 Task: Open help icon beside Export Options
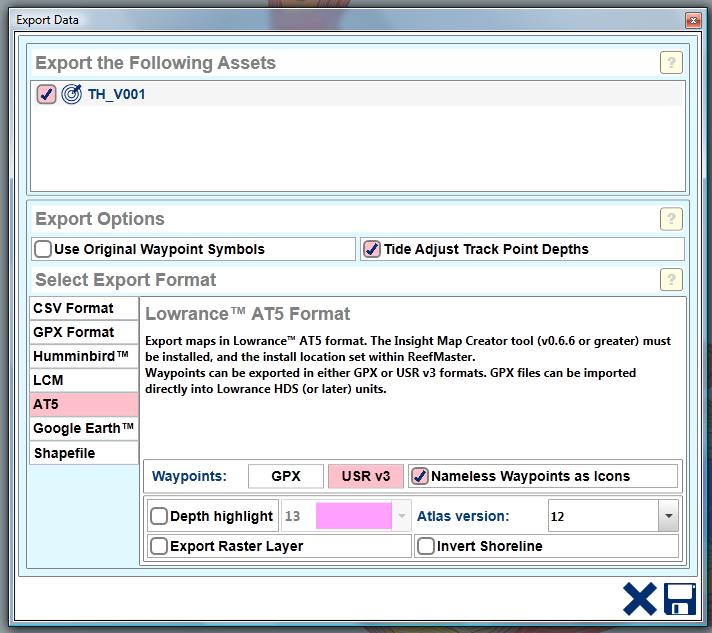click(x=671, y=219)
